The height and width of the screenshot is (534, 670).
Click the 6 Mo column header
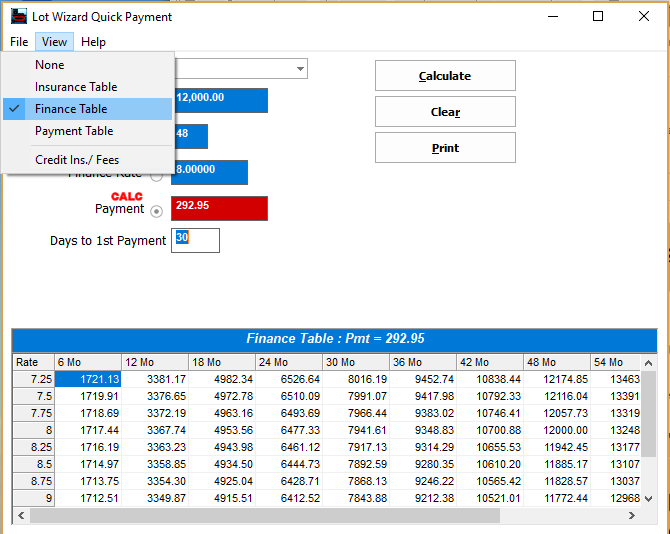[88, 362]
